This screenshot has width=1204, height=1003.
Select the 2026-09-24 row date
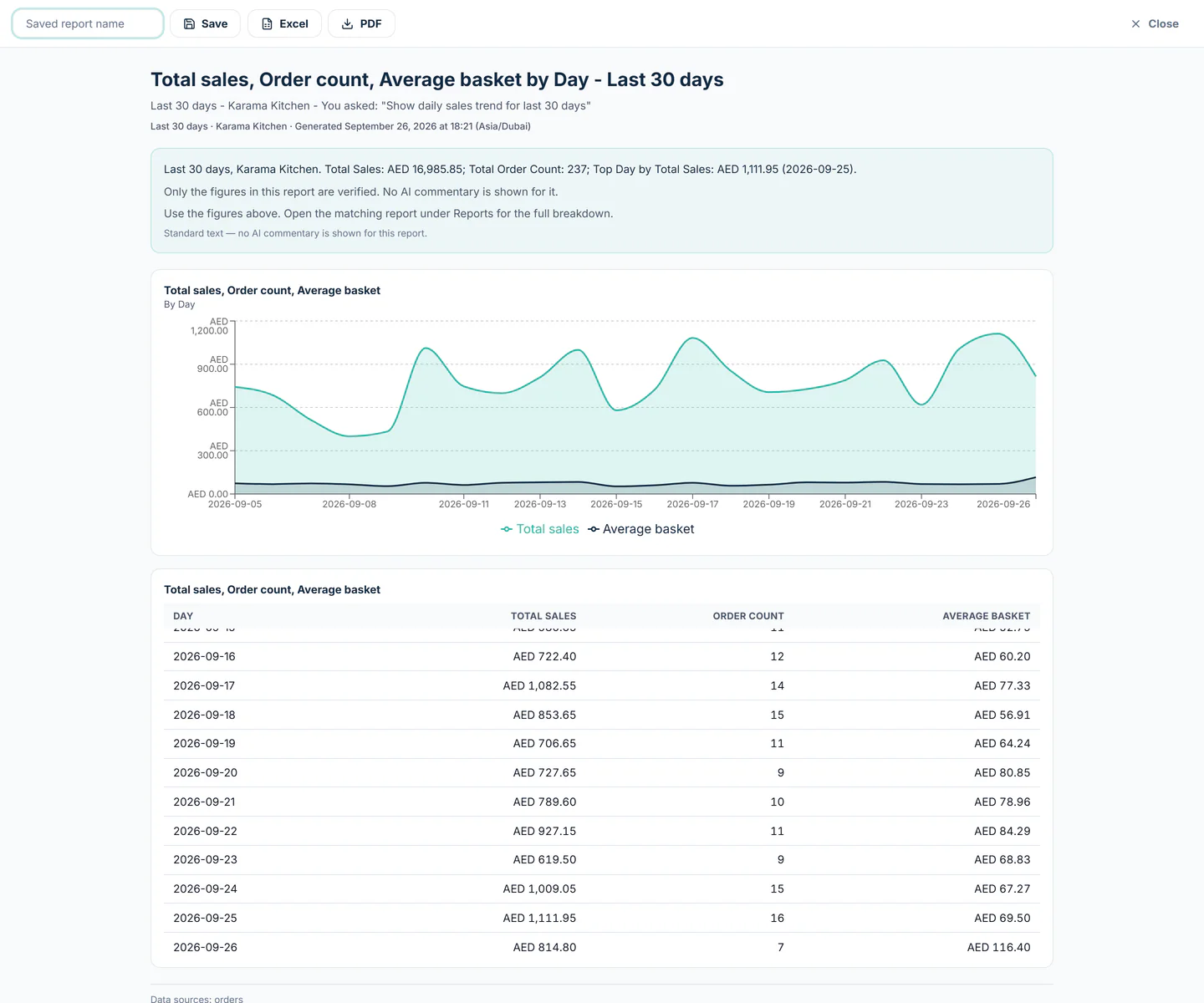point(205,889)
